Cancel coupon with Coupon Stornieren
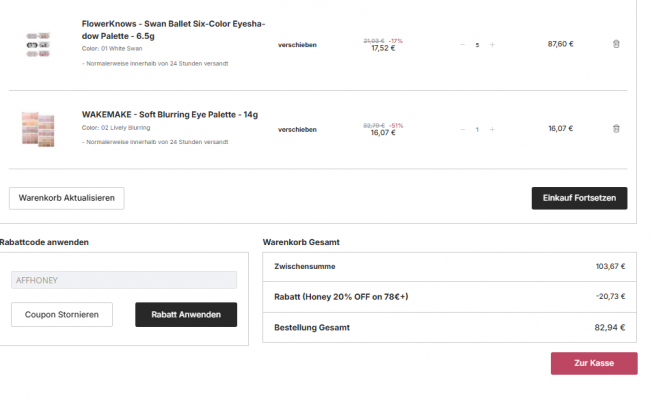The height and width of the screenshot is (400, 650). (x=62, y=315)
